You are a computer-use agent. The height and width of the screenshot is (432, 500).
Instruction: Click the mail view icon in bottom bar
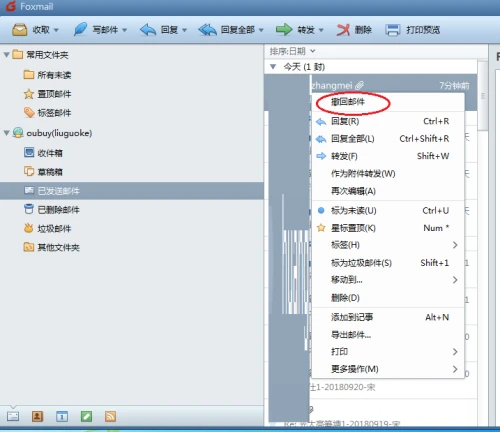pyautogui.click(x=13, y=416)
